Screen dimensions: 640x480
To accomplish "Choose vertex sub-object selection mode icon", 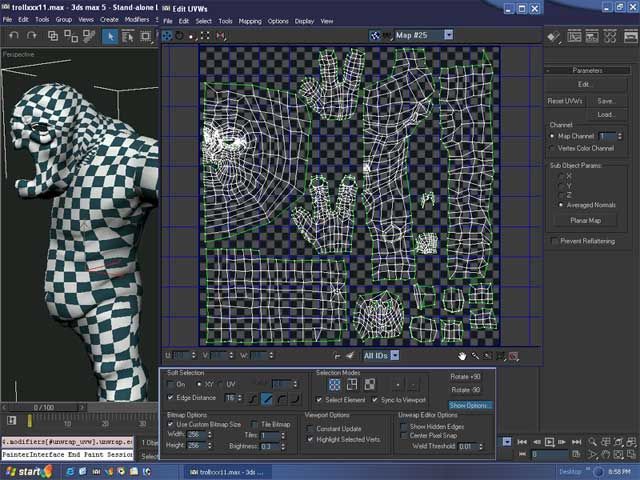I will 335,383.
